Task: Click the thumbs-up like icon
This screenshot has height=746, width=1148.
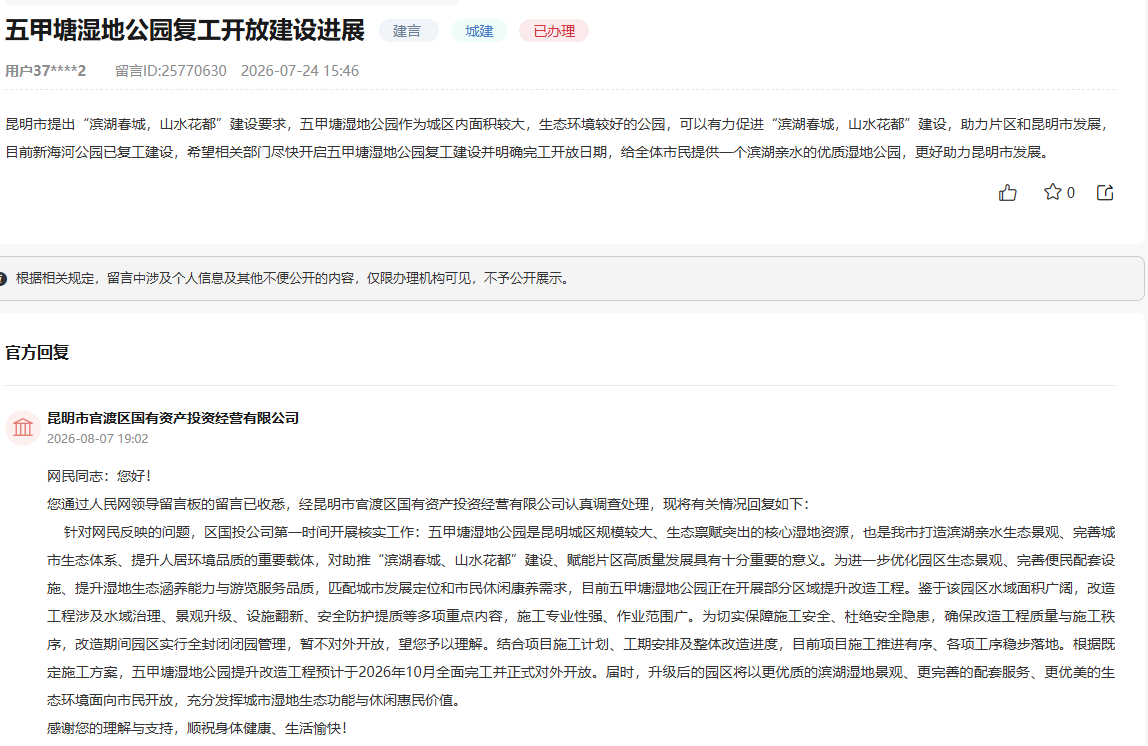Action: [1007, 193]
